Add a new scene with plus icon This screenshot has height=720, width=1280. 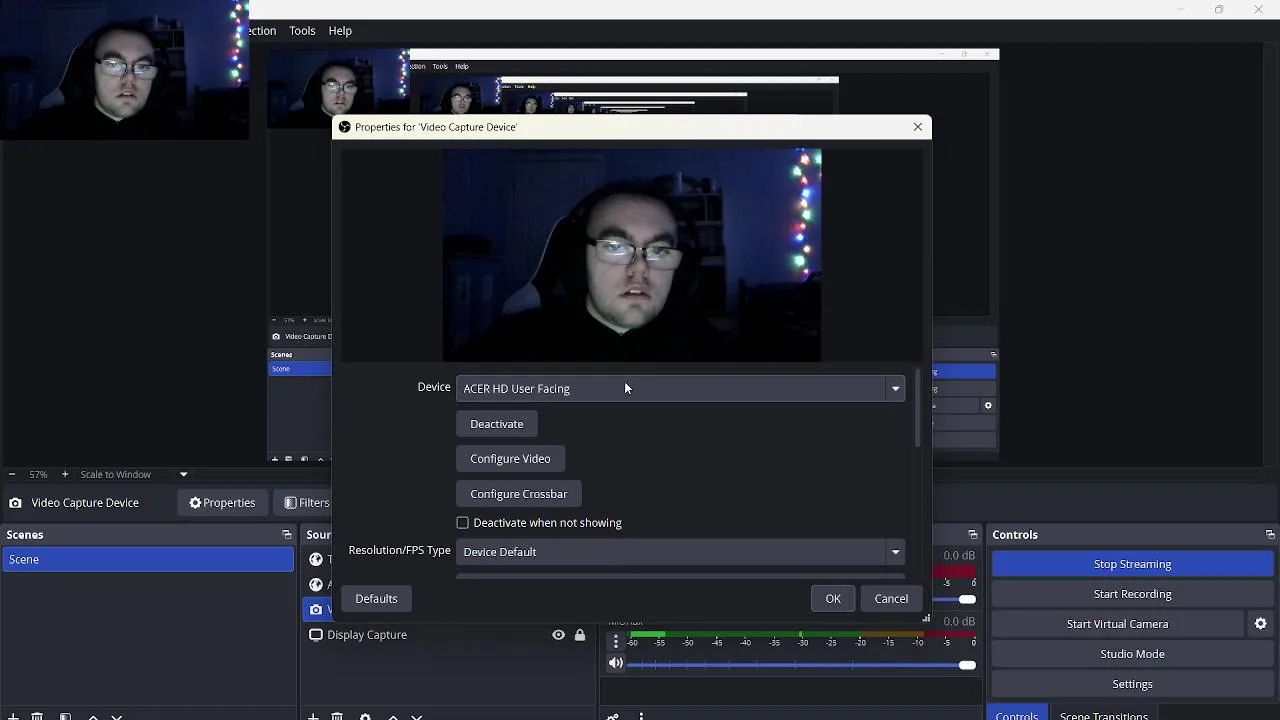pyautogui.click(x=13, y=716)
